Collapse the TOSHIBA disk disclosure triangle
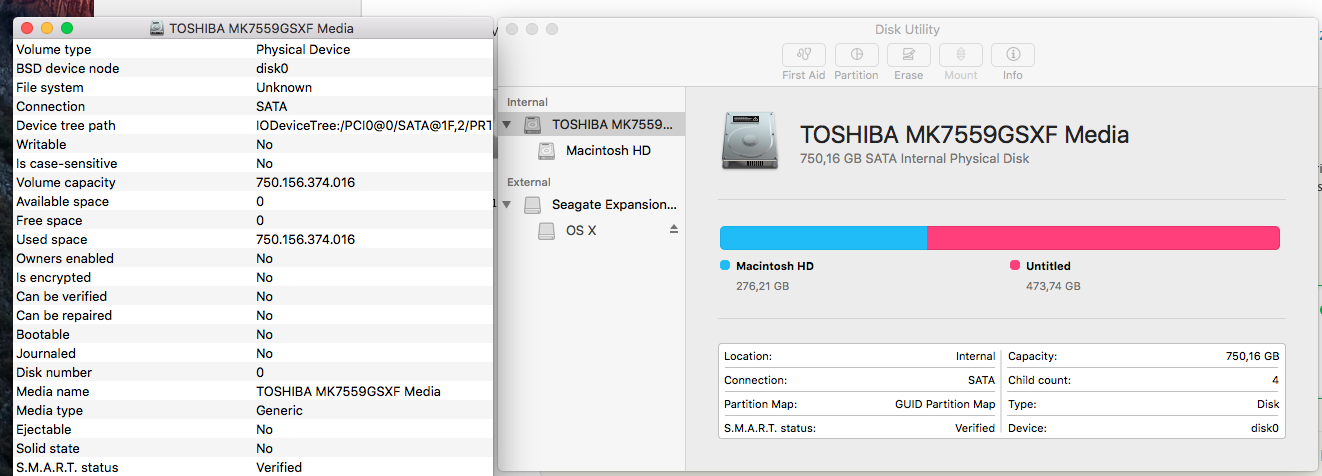The image size is (1322, 476). [507, 125]
